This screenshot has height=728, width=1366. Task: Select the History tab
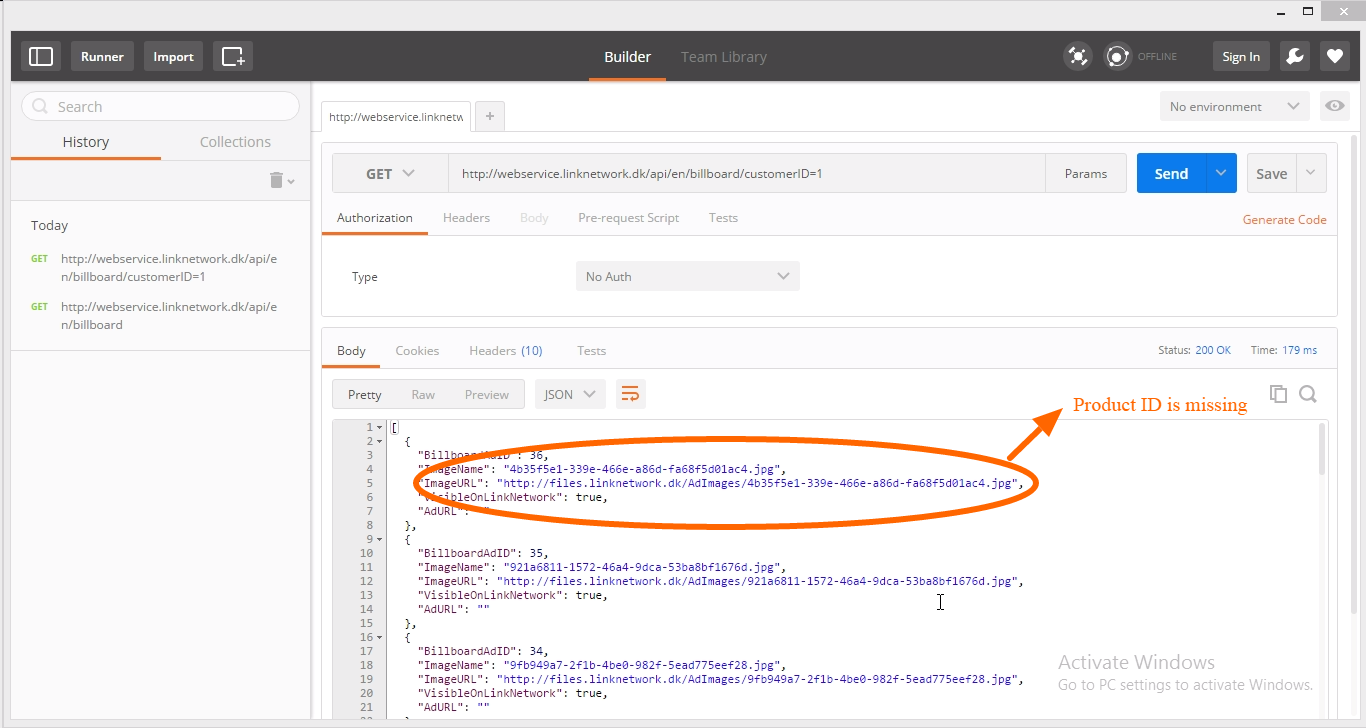tap(86, 142)
